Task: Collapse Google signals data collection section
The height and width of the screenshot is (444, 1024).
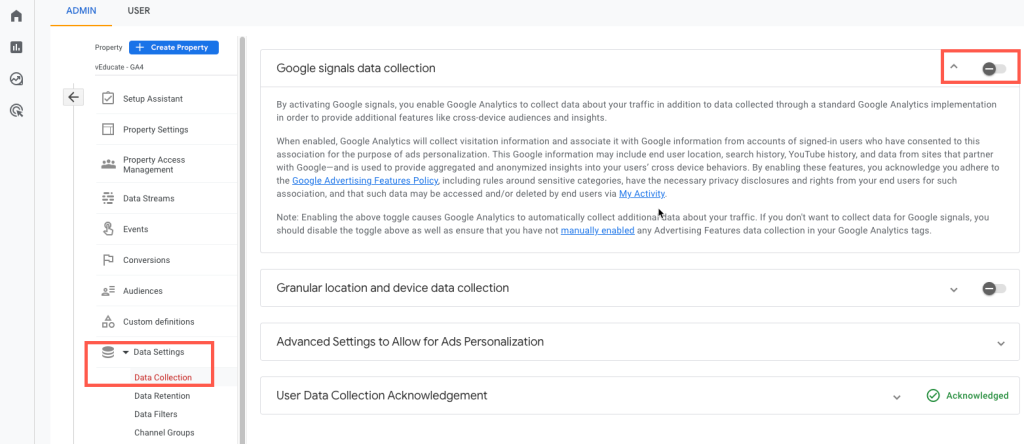Action: click(x=953, y=67)
